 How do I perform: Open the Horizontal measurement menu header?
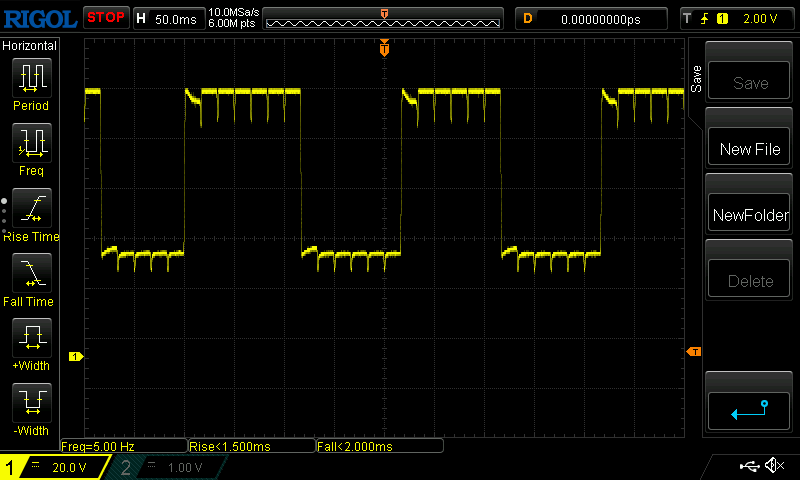coord(30,46)
